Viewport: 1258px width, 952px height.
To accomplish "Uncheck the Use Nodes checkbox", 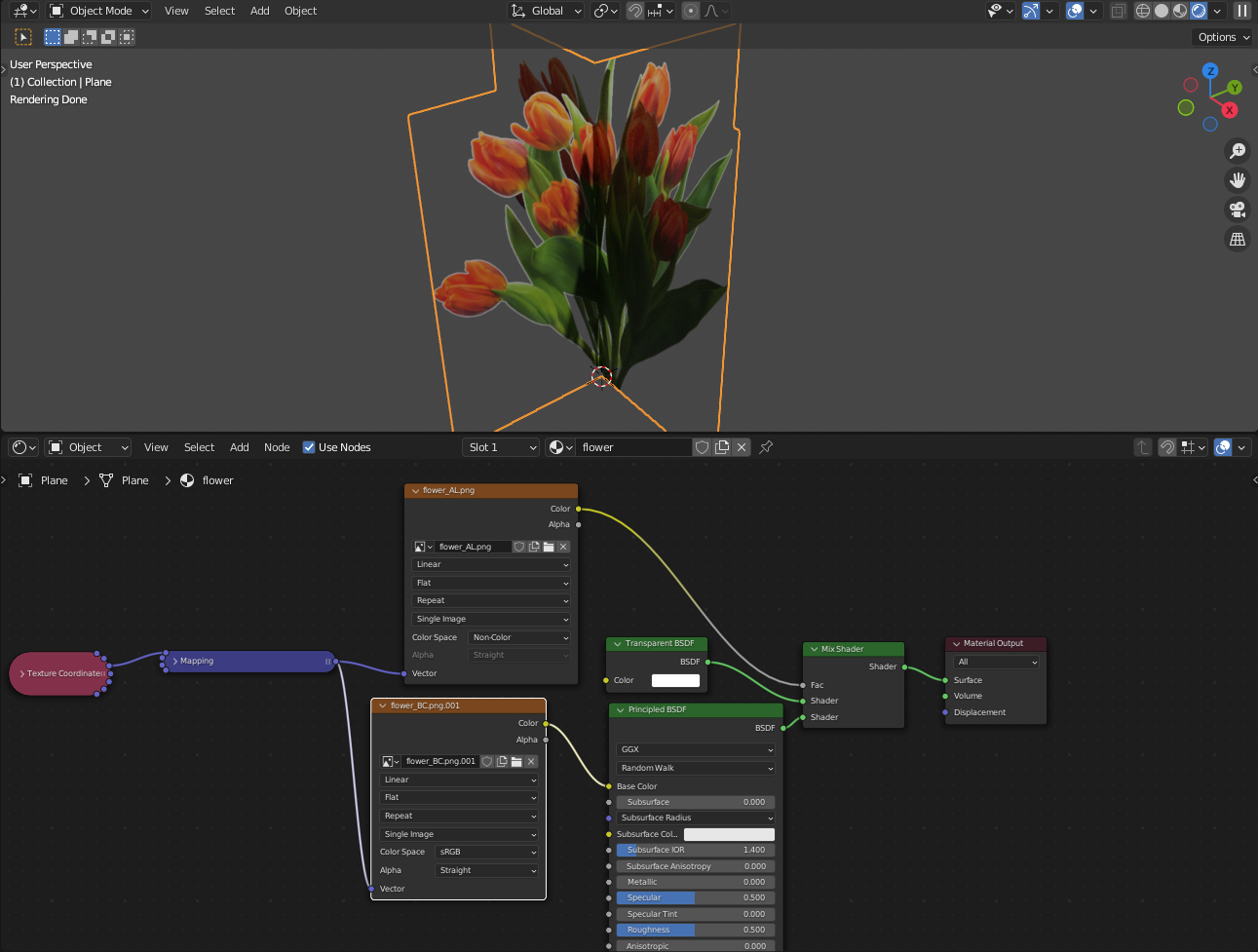I will click(309, 447).
